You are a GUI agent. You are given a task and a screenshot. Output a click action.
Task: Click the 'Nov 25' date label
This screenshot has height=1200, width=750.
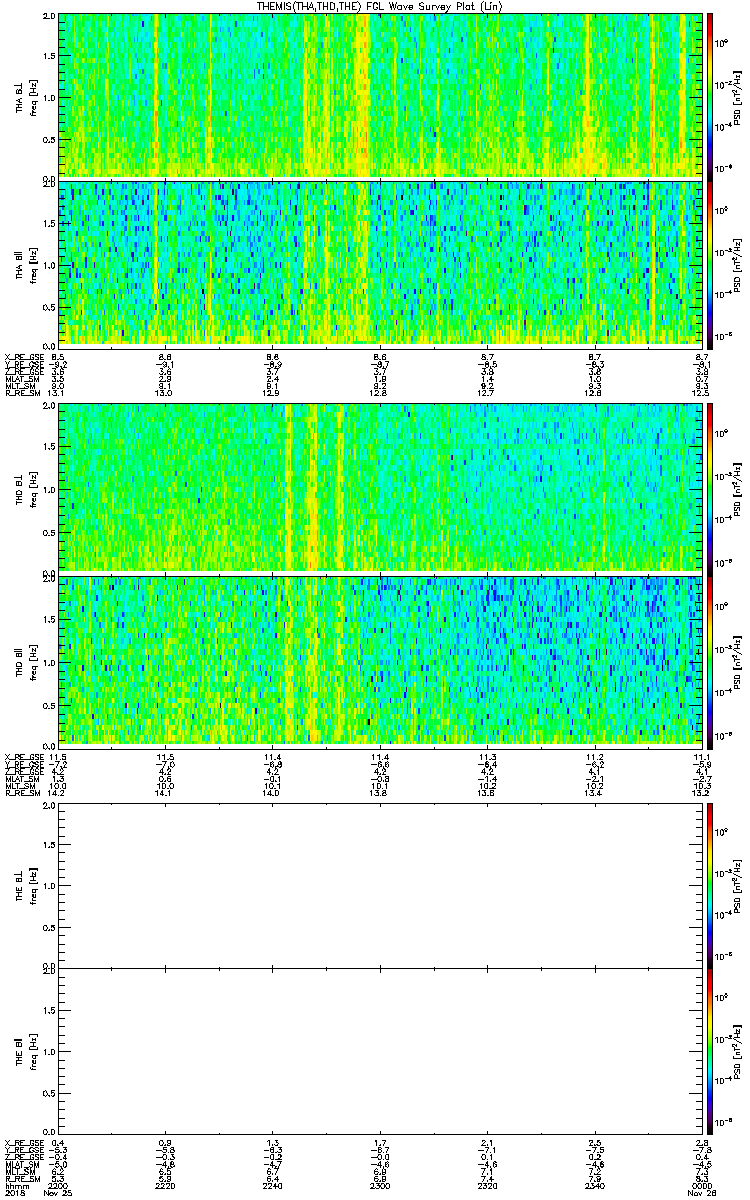coord(60,1192)
